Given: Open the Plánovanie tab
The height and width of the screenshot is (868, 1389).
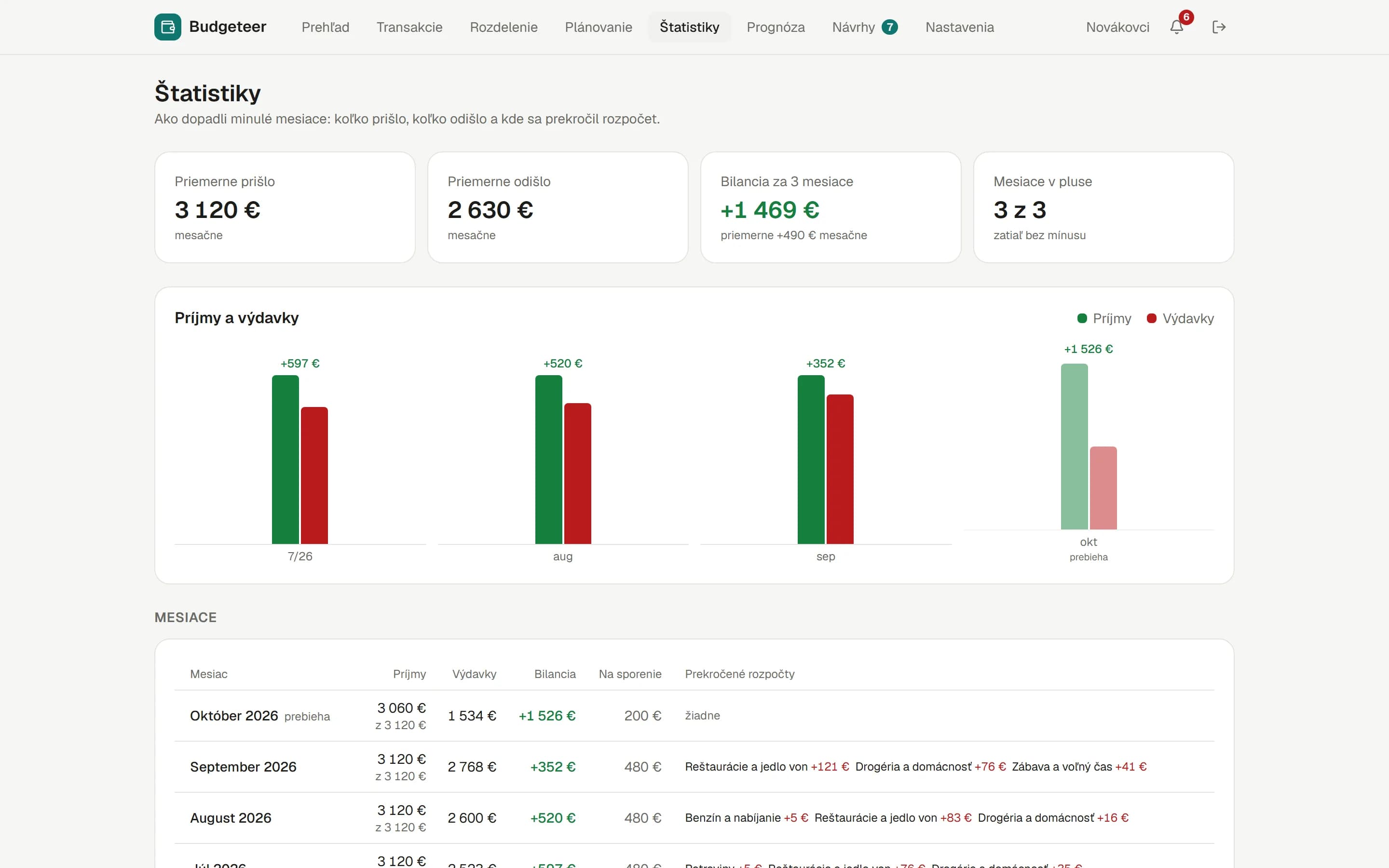Looking at the screenshot, I should pos(598,27).
